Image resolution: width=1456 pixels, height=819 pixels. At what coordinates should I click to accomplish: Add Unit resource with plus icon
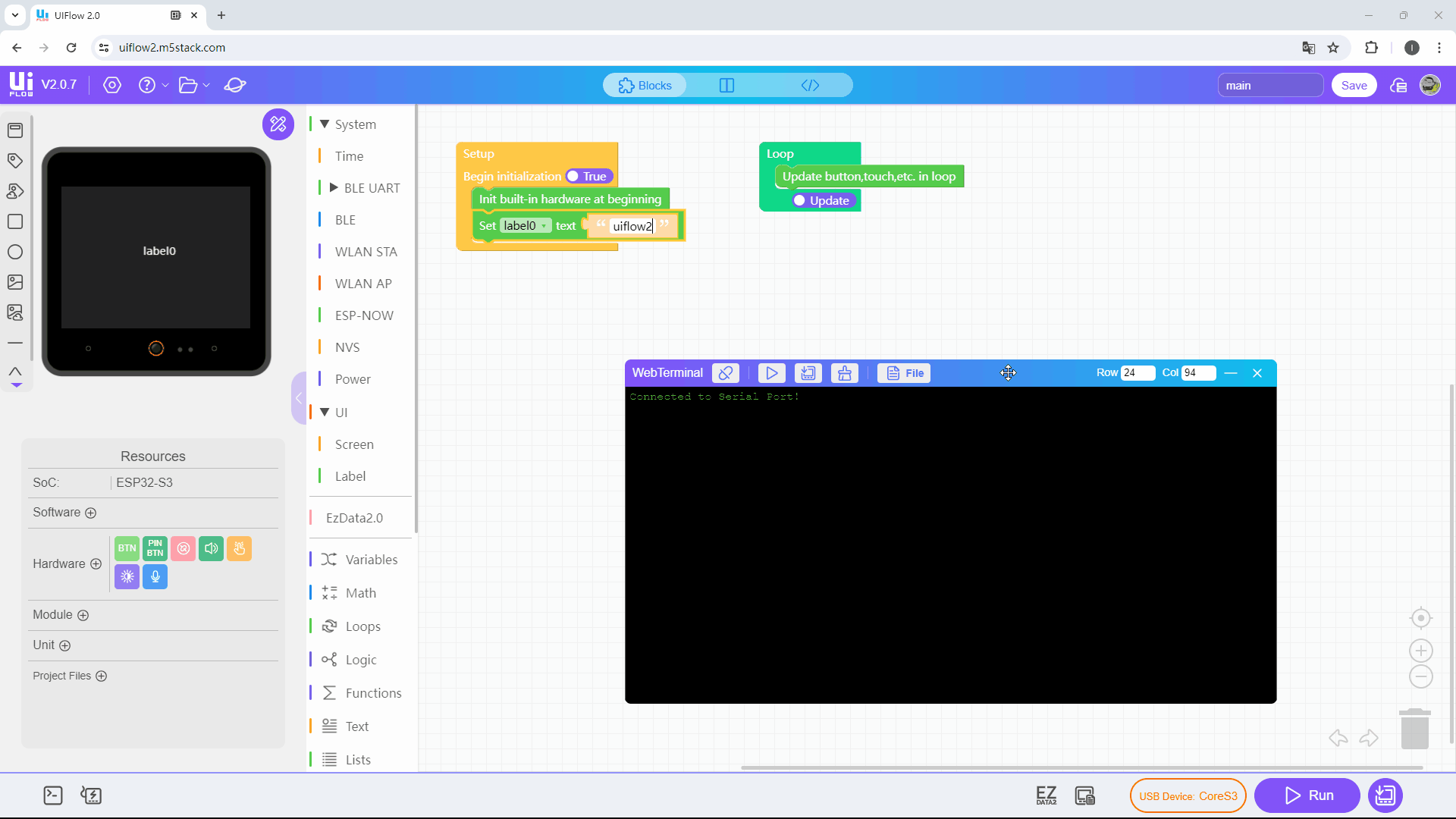click(65, 645)
